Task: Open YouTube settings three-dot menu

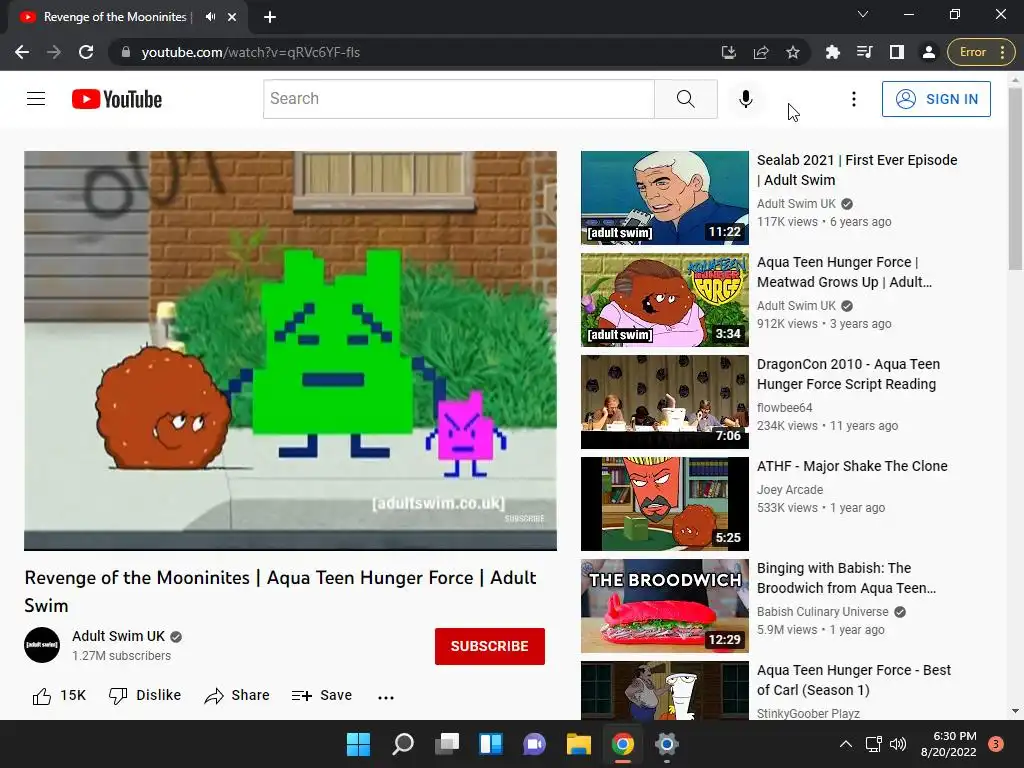Action: tap(854, 99)
